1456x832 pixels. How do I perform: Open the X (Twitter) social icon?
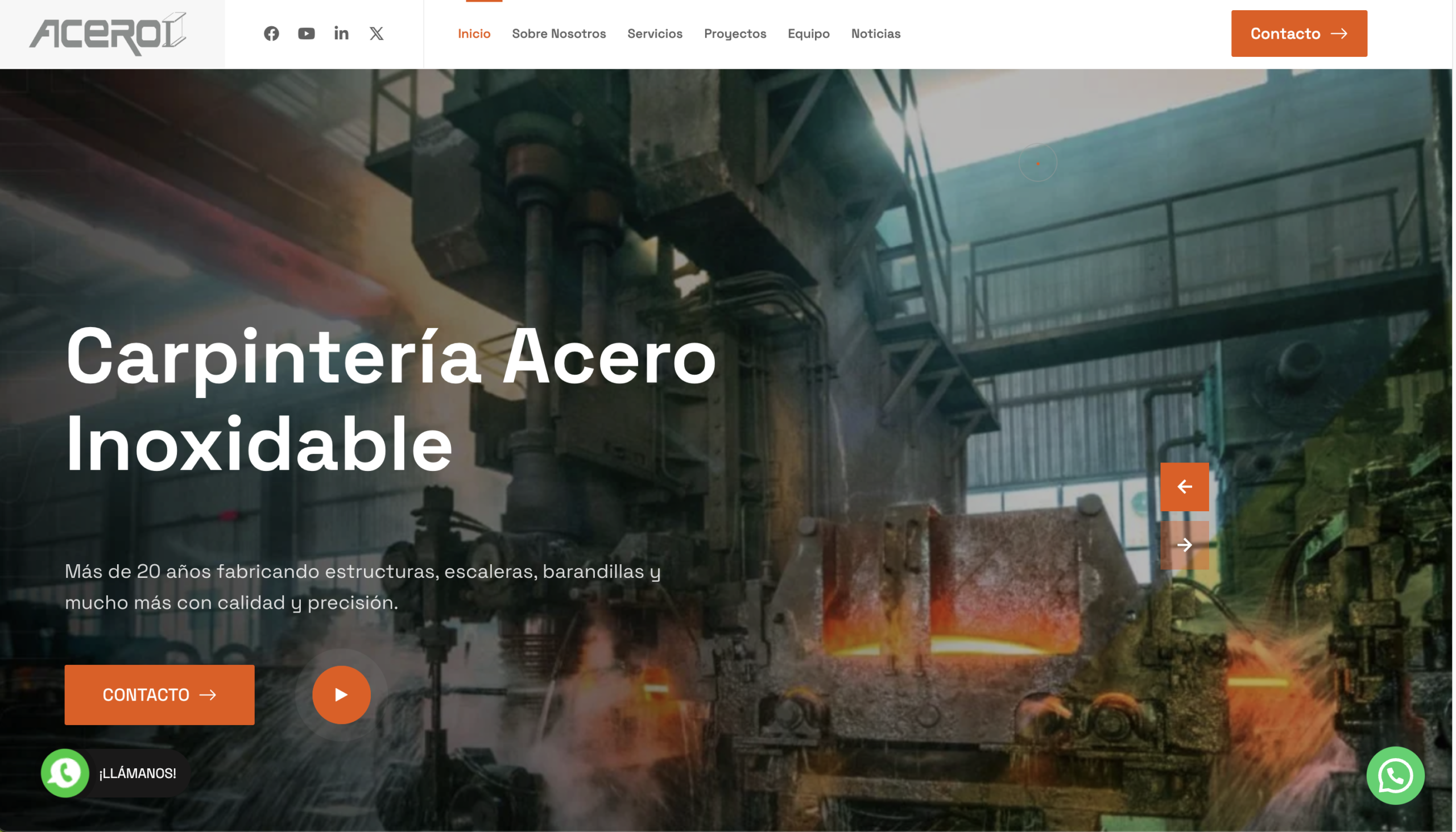[x=376, y=34]
